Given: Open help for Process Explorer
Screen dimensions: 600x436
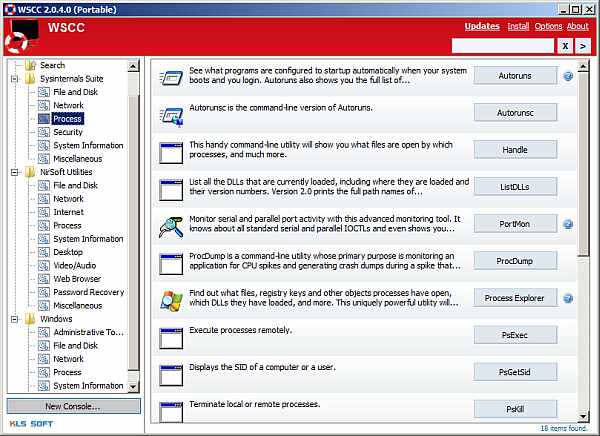Looking at the screenshot, I should 568,298.
